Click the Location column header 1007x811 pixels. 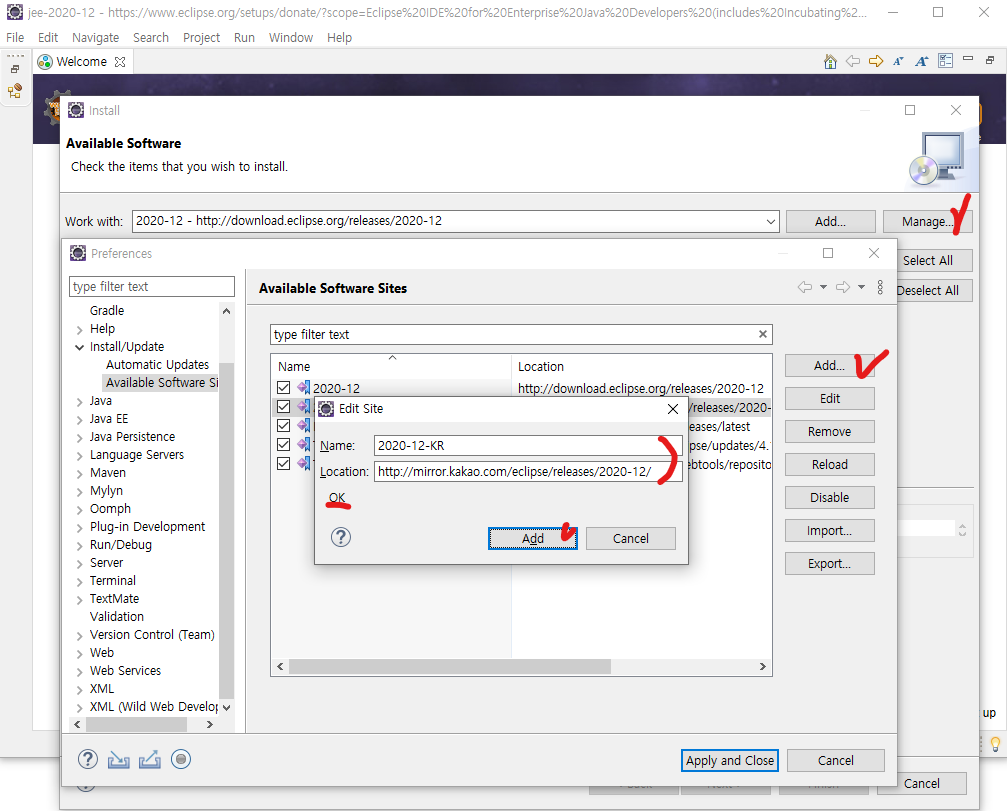pos(641,366)
